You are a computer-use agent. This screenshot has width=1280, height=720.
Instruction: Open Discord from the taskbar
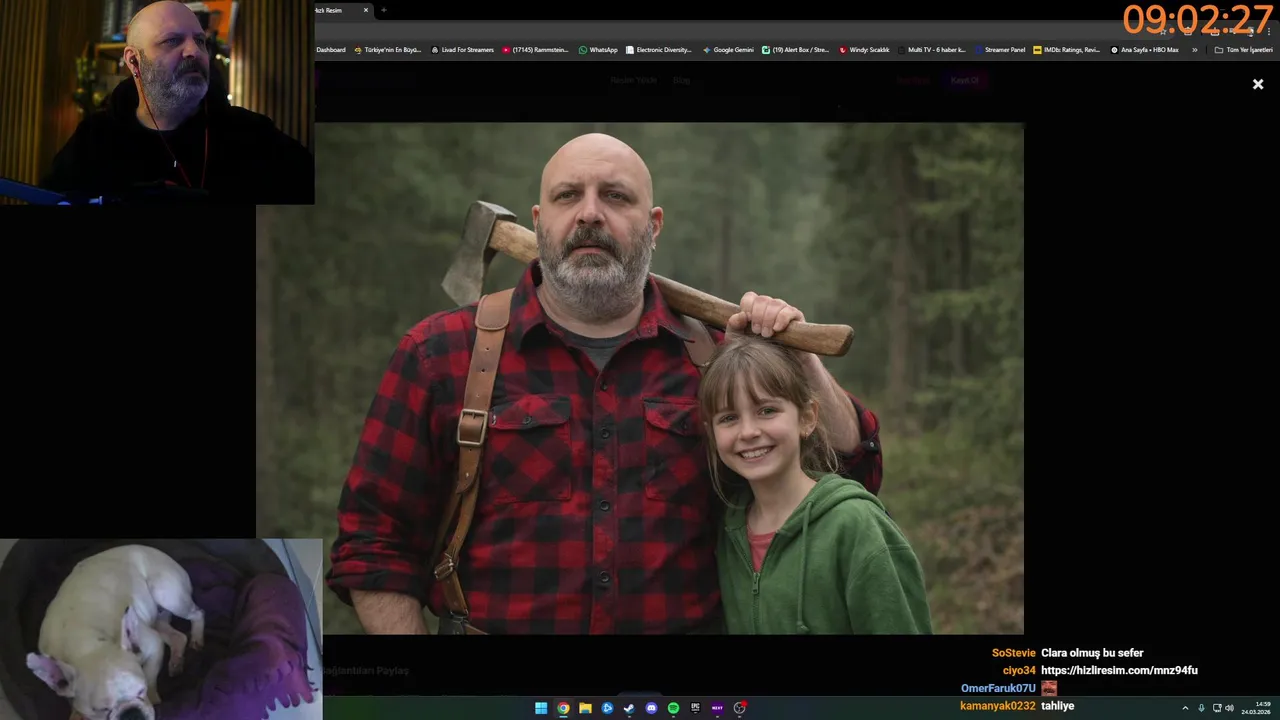click(x=651, y=708)
